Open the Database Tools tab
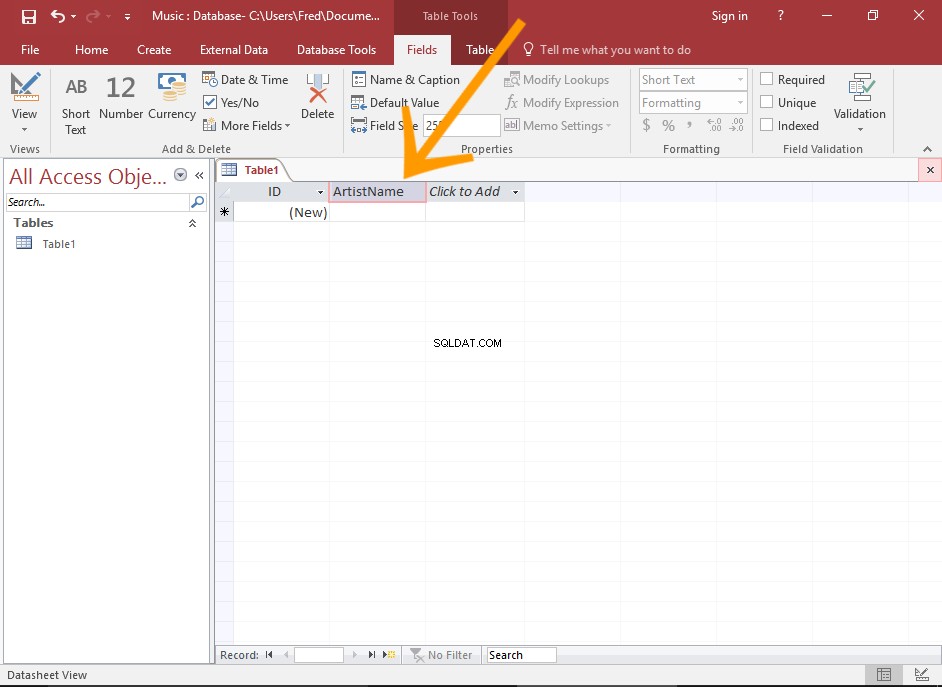Screen dimensions: 942x687 click(336, 50)
